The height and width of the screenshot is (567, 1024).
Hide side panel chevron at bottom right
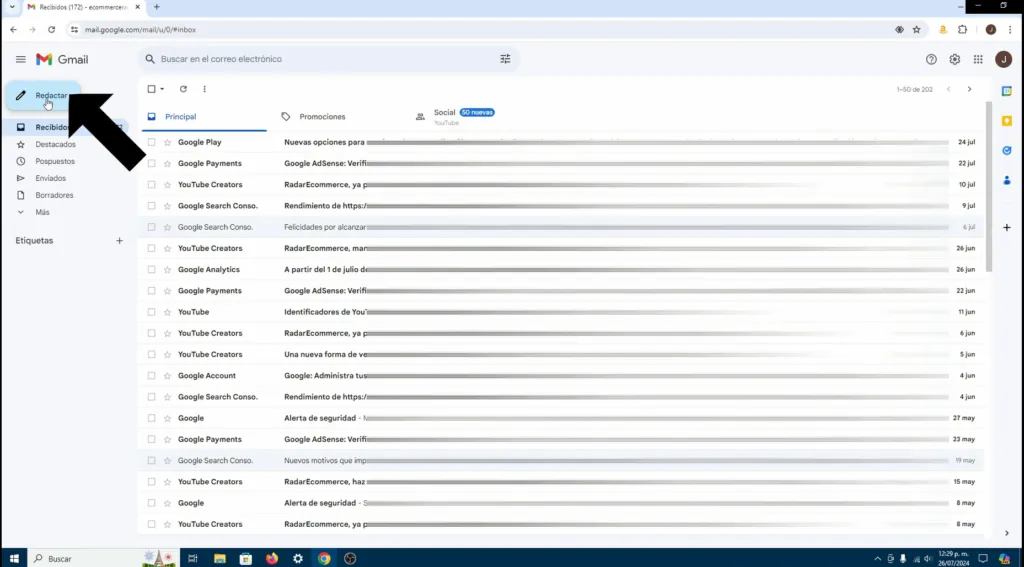coord(1007,533)
